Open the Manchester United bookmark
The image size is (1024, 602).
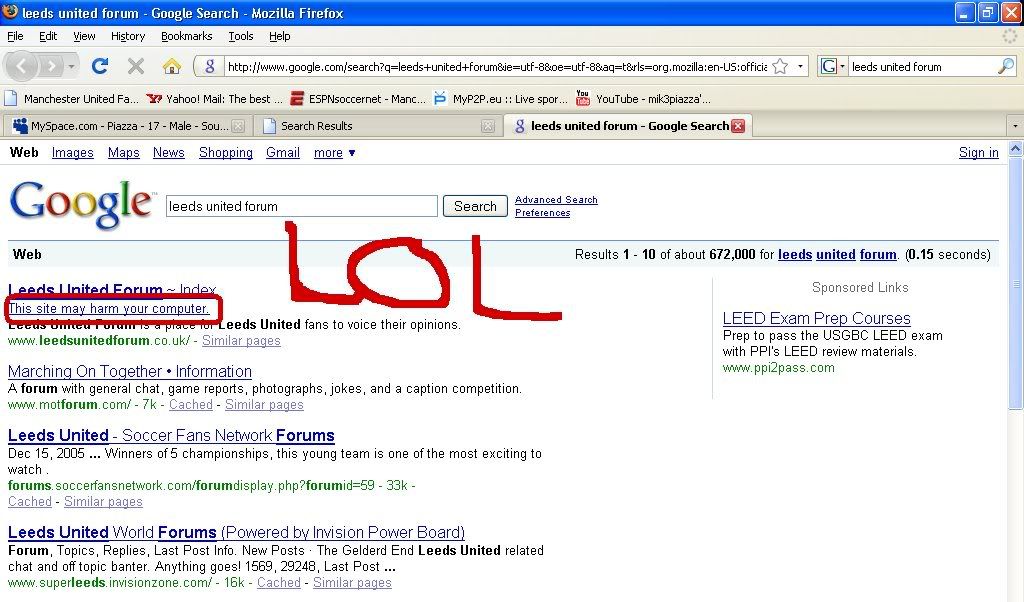pyautogui.click(x=72, y=99)
